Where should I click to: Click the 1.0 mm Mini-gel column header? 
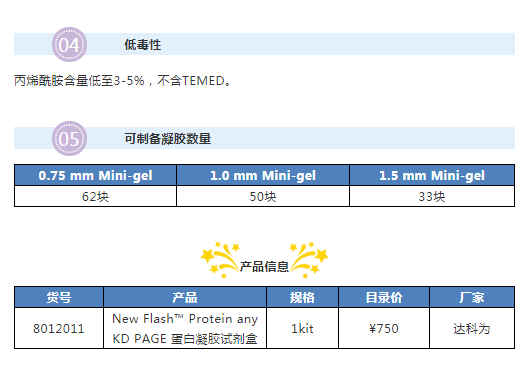pyautogui.click(x=263, y=175)
